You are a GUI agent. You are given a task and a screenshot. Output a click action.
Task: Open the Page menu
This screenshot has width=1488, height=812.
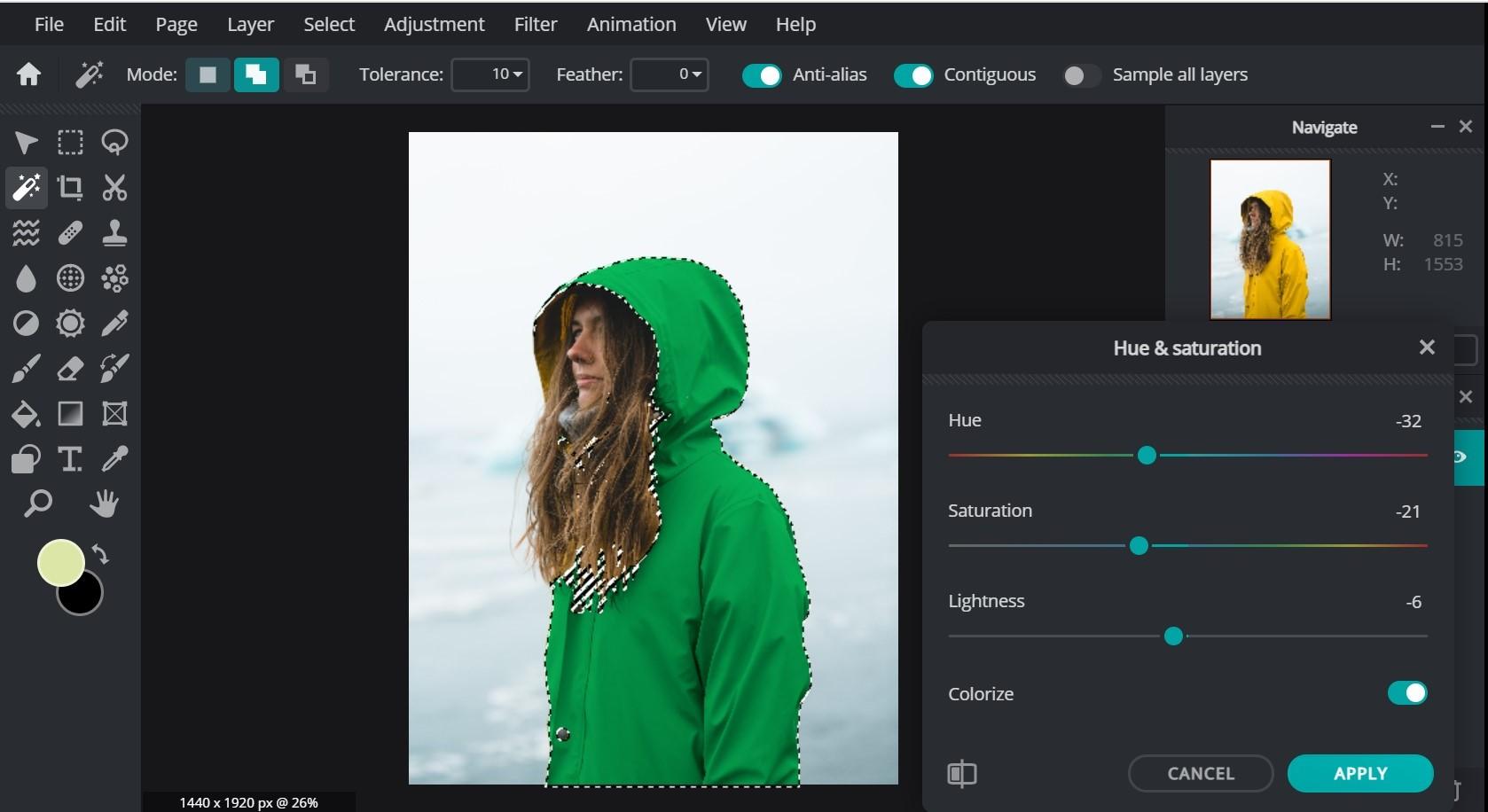(x=176, y=24)
